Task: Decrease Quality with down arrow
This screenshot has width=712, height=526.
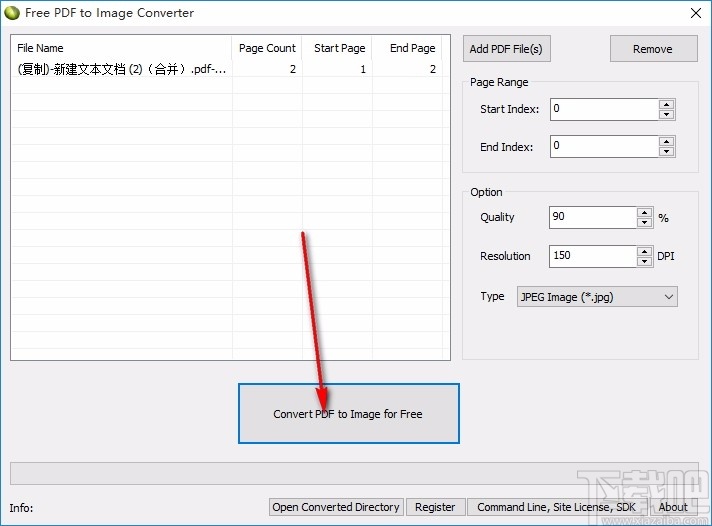Action: (644, 223)
